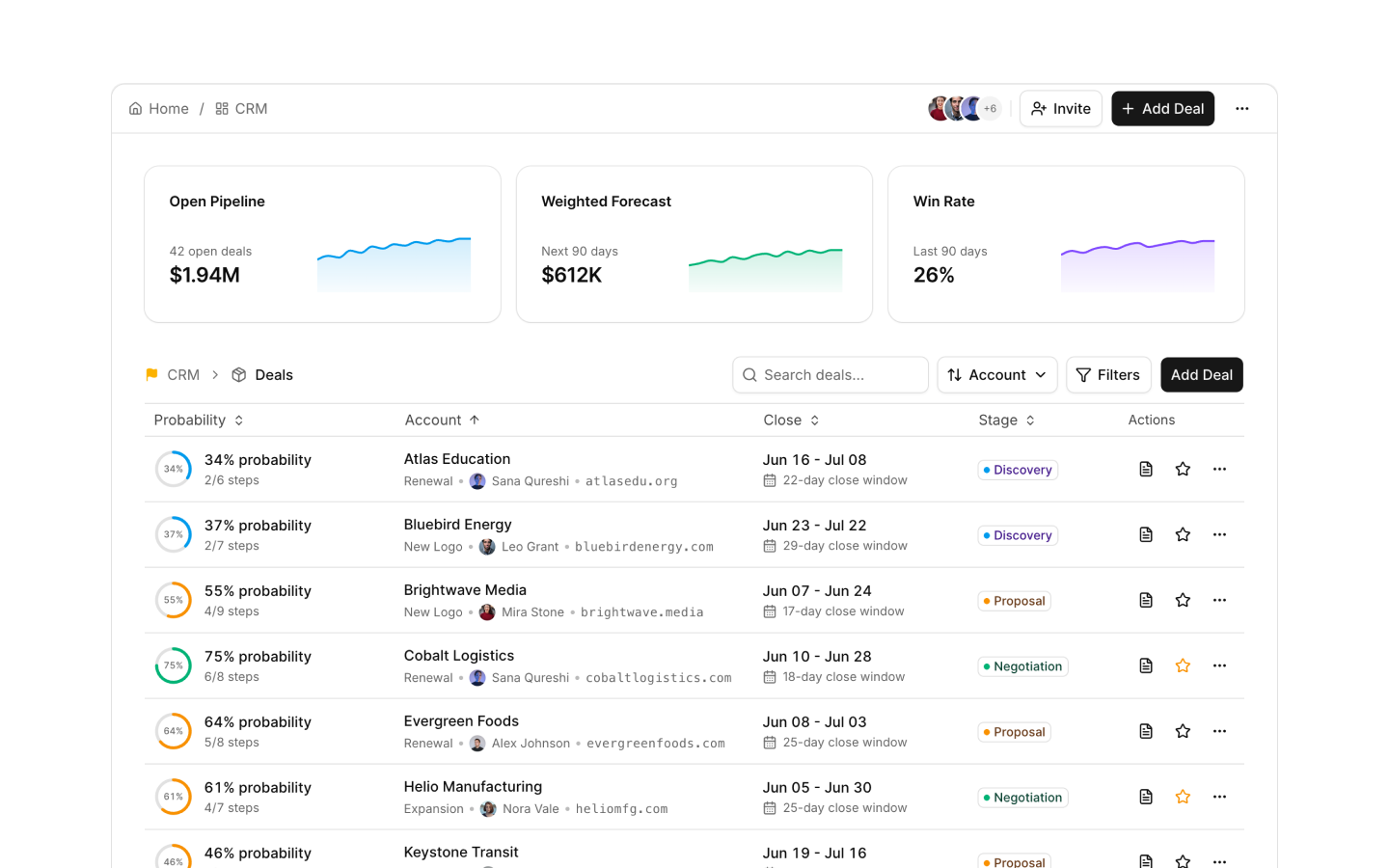
Task: Click calendar icon next to 29-day close window
Action: click(770, 546)
